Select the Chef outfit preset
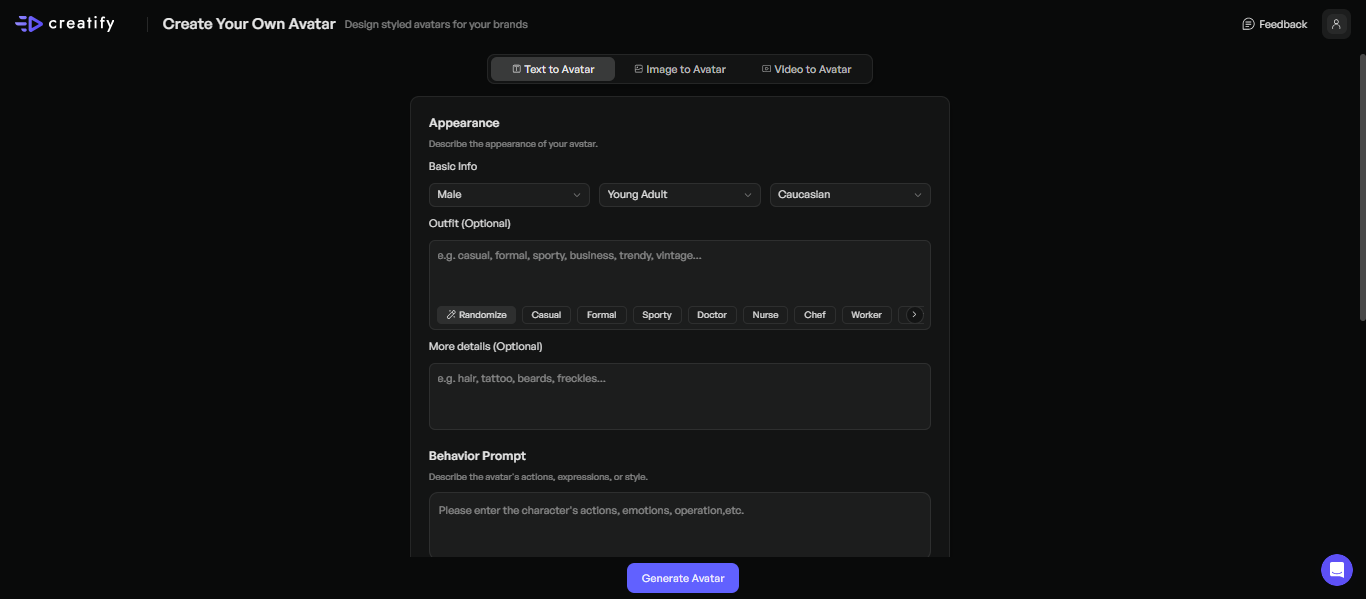 pos(814,314)
